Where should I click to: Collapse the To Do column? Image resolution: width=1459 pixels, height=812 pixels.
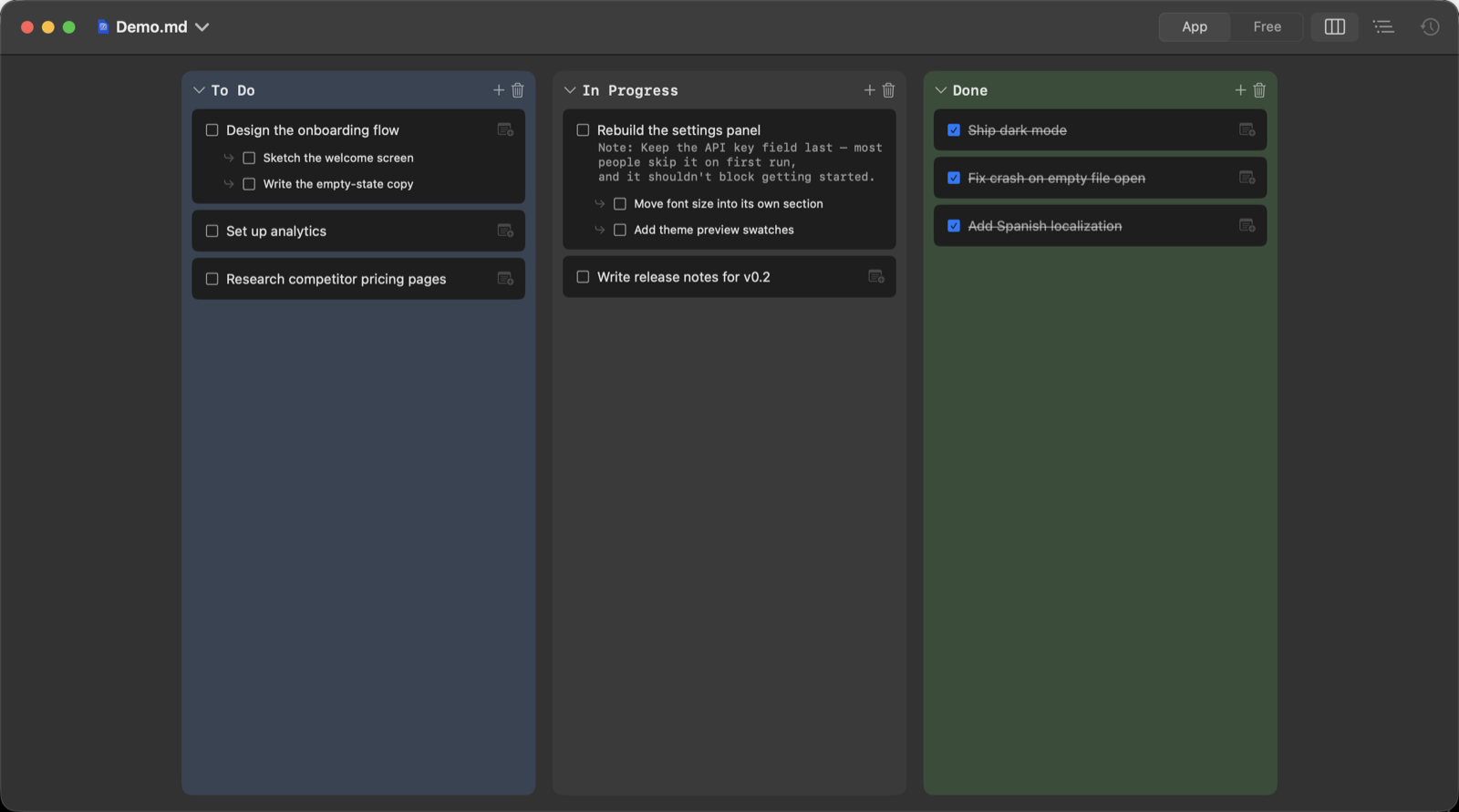coord(199,90)
